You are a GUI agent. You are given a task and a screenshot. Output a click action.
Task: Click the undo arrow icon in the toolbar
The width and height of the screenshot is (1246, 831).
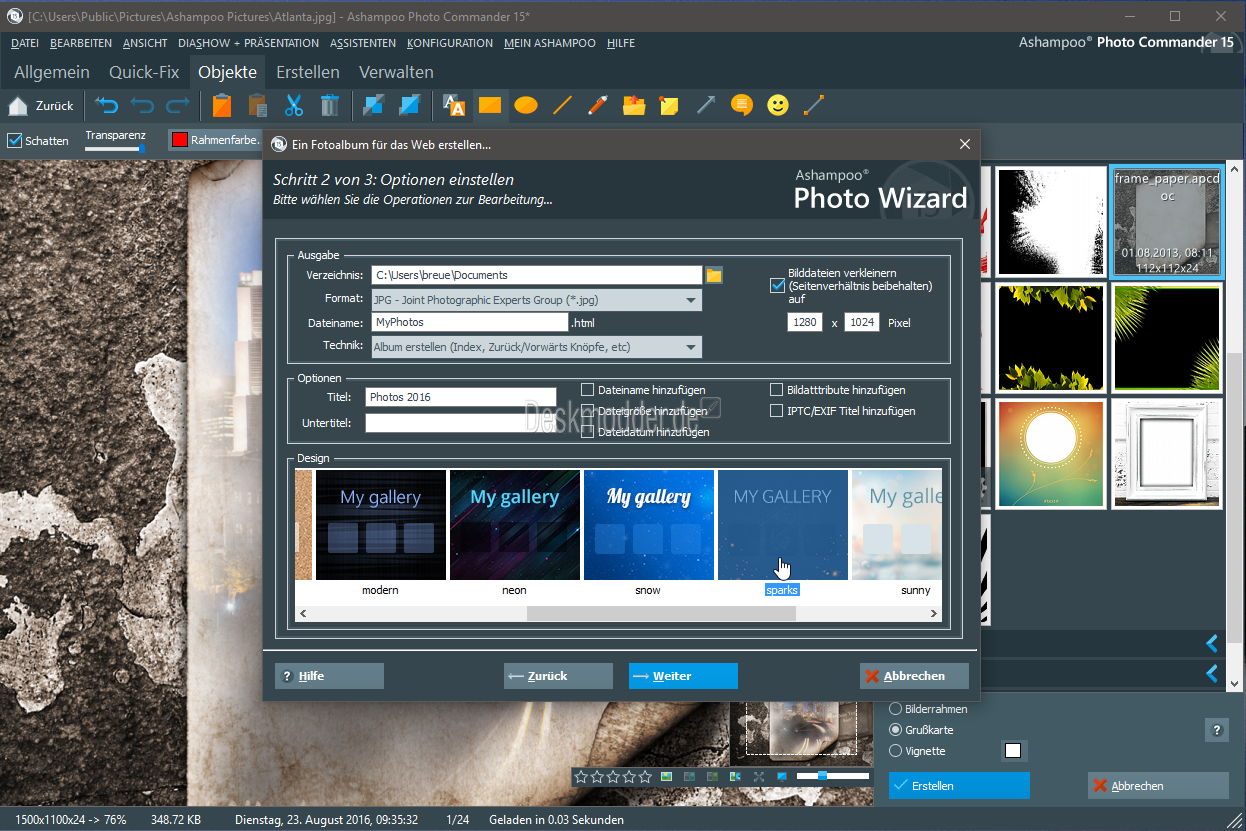pos(107,105)
